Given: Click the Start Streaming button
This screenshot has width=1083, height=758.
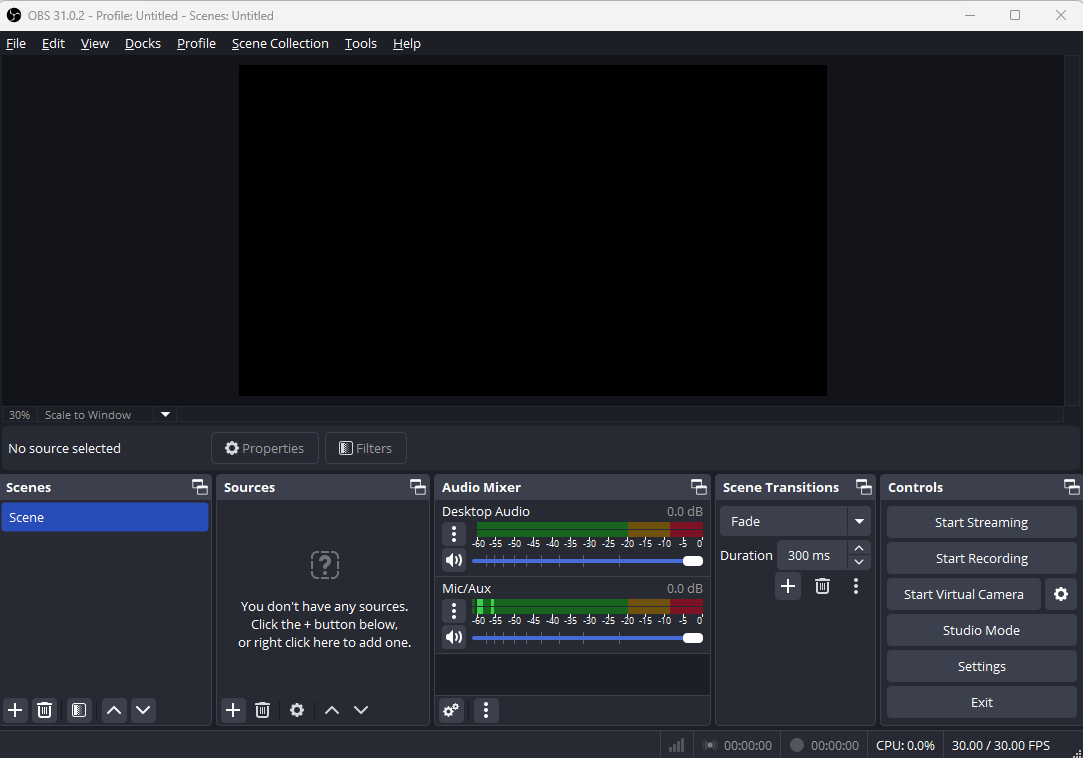Looking at the screenshot, I should coord(981,522).
